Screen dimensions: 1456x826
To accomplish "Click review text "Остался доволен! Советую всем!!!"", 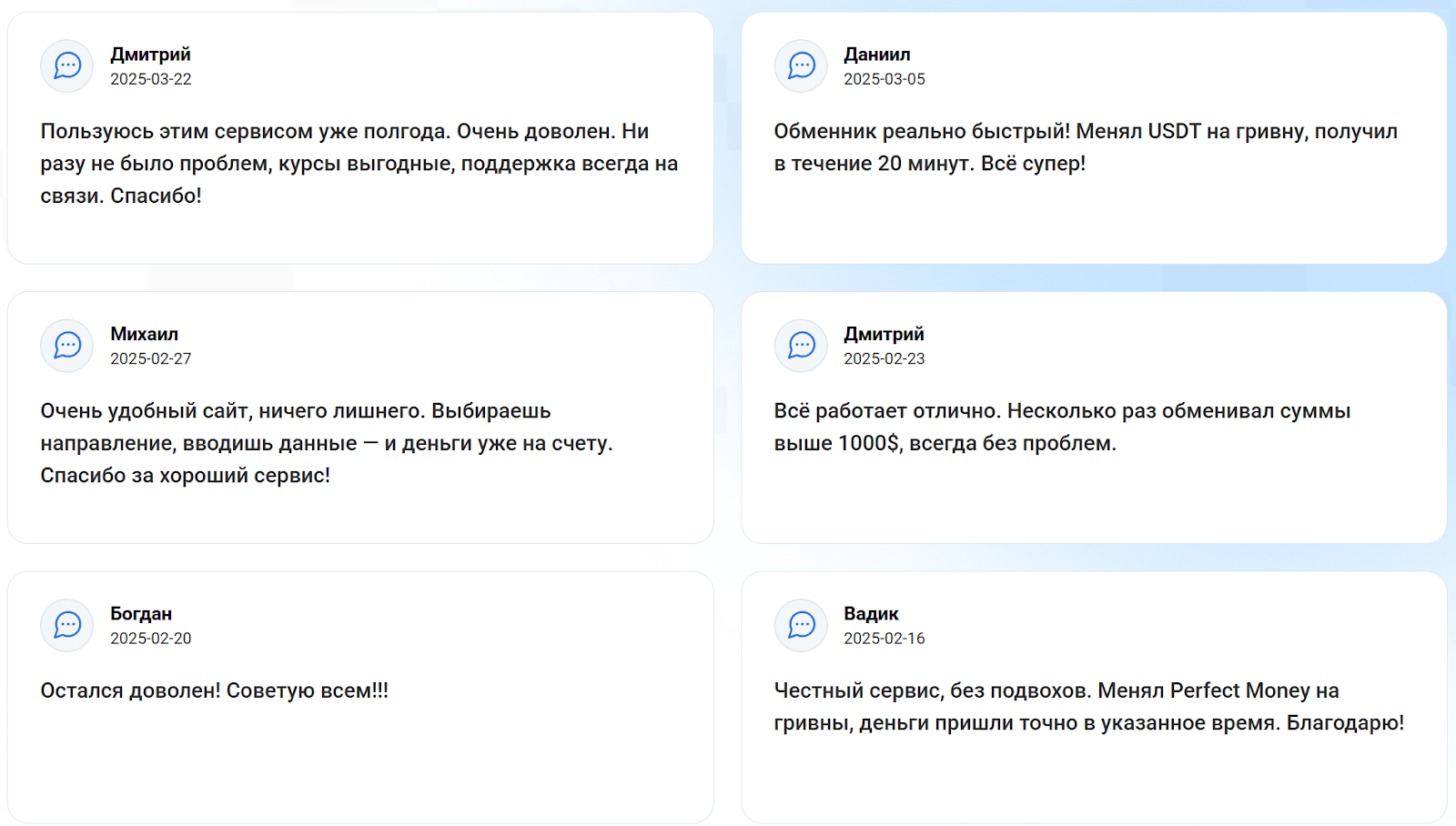I will (214, 691).
